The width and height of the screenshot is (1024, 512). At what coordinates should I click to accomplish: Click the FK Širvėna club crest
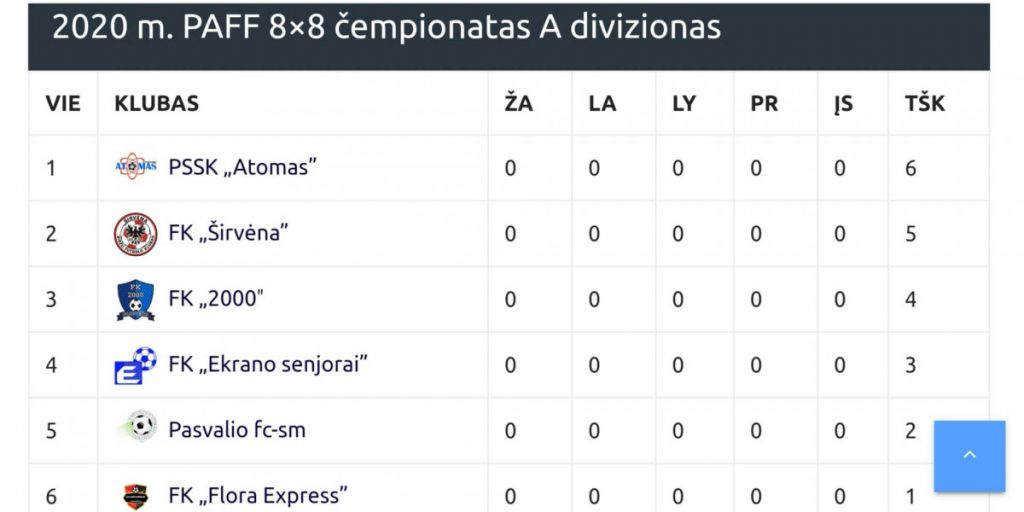click(135, 234)
